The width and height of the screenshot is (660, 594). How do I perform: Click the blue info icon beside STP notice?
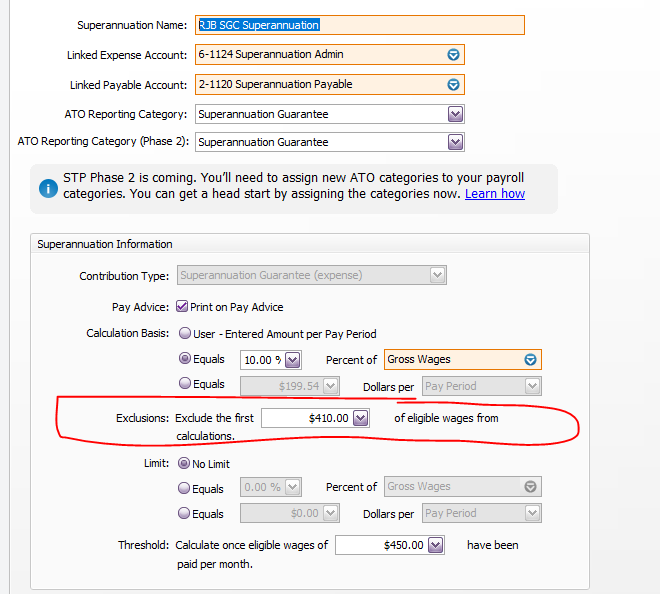click(x=47, y=187)
